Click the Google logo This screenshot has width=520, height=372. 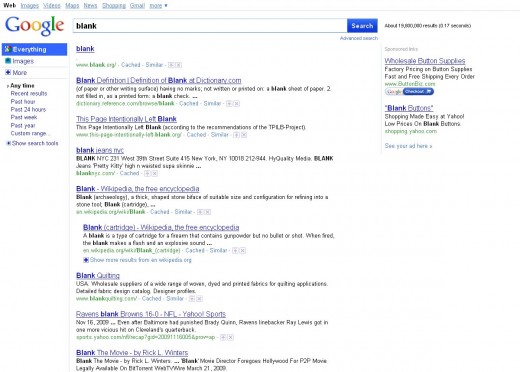pyautogui.click(x=34, y=25)
